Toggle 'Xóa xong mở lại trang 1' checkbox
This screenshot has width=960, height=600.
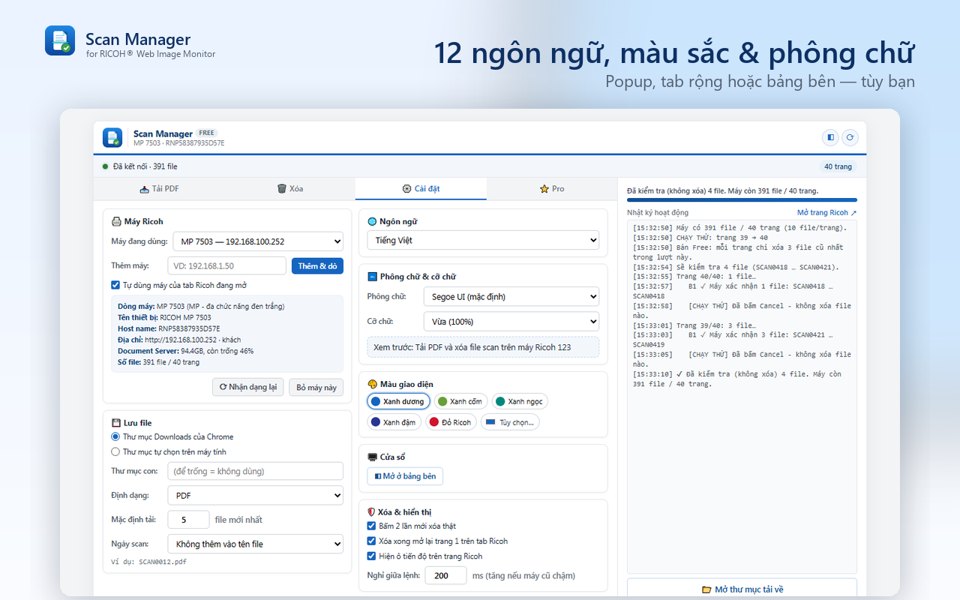pyautogui.click(x=371, y=541)
